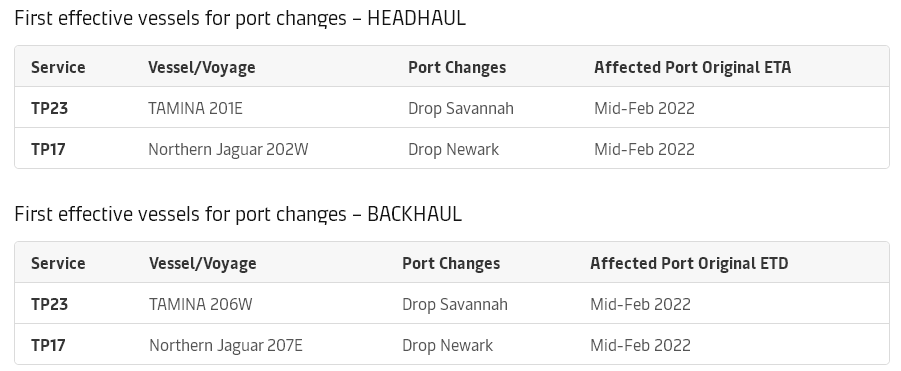The image size is (901, 371).
Task: Select Drop Newark in BACKHAUL table
Action: tap(448, 345)
